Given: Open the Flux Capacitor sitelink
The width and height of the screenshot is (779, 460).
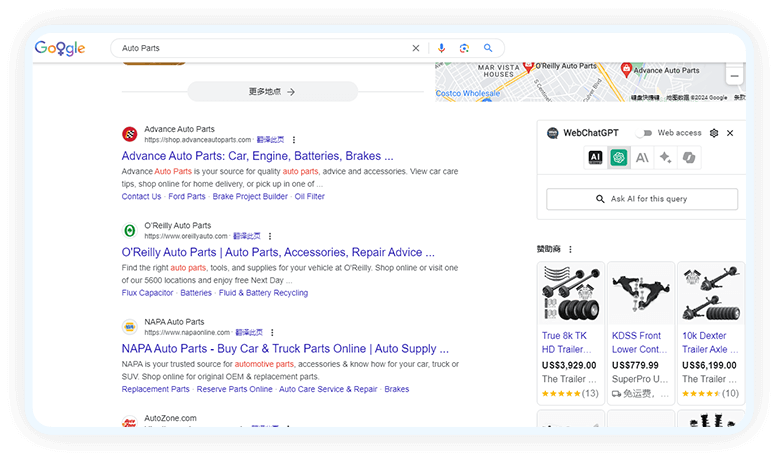Looking at the screenshot, I should point(148,293).
